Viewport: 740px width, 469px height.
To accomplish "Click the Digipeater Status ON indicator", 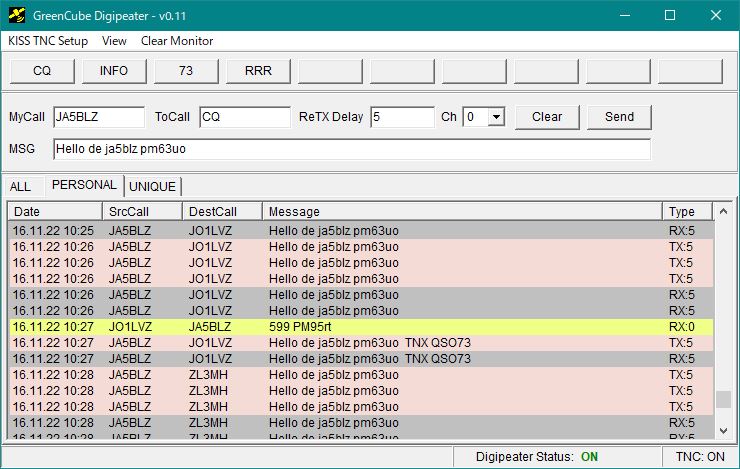I will [x=589, y=457].
